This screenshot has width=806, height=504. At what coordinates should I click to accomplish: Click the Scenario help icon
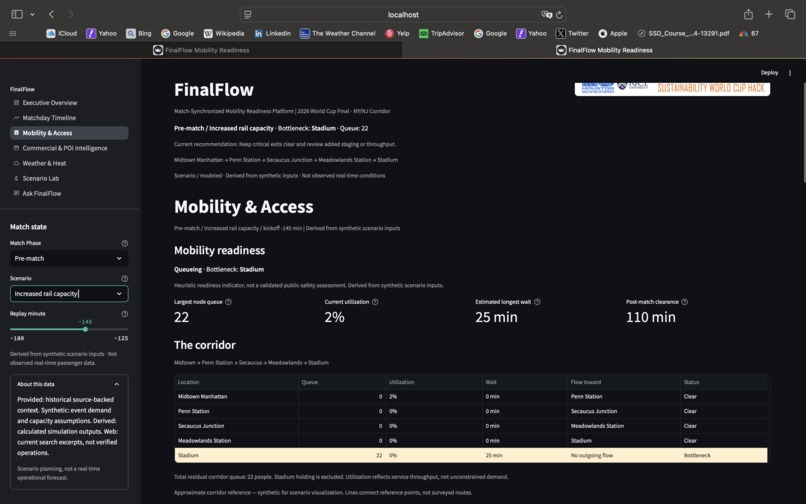[124, 278]
